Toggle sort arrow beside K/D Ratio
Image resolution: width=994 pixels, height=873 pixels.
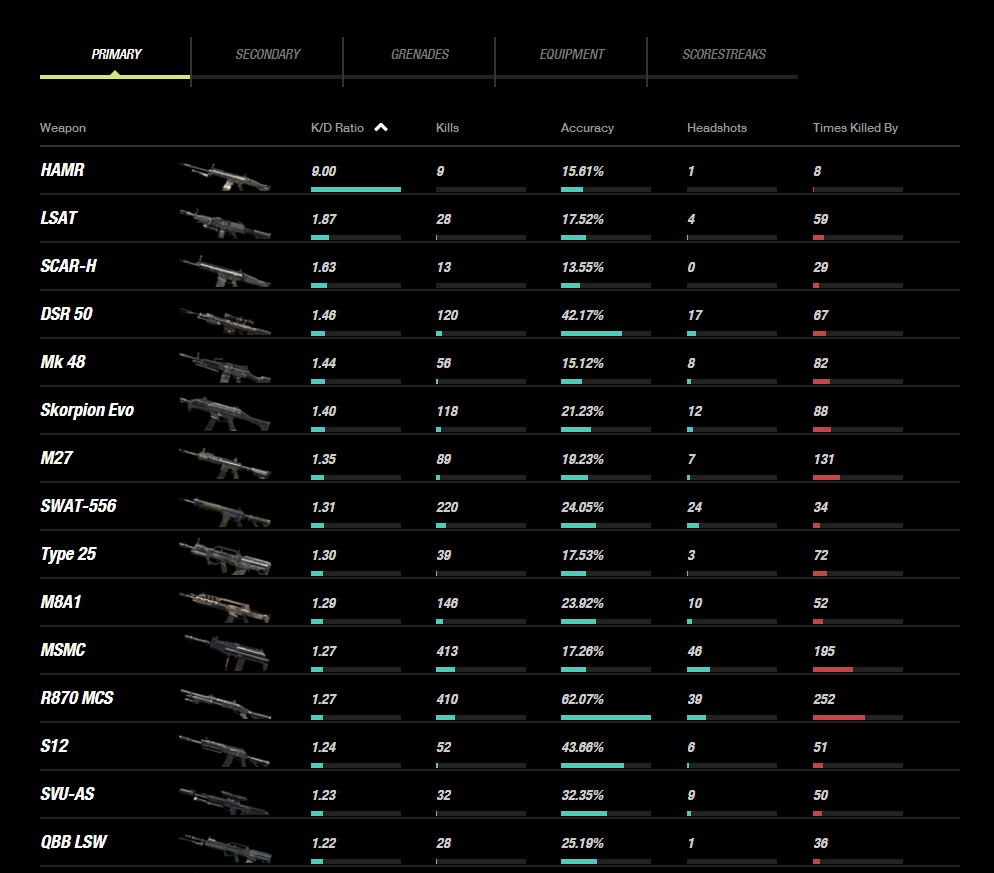(381, 128)
